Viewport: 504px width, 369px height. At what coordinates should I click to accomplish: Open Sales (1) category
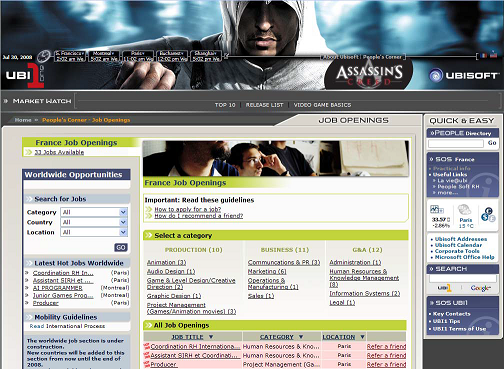261,296
